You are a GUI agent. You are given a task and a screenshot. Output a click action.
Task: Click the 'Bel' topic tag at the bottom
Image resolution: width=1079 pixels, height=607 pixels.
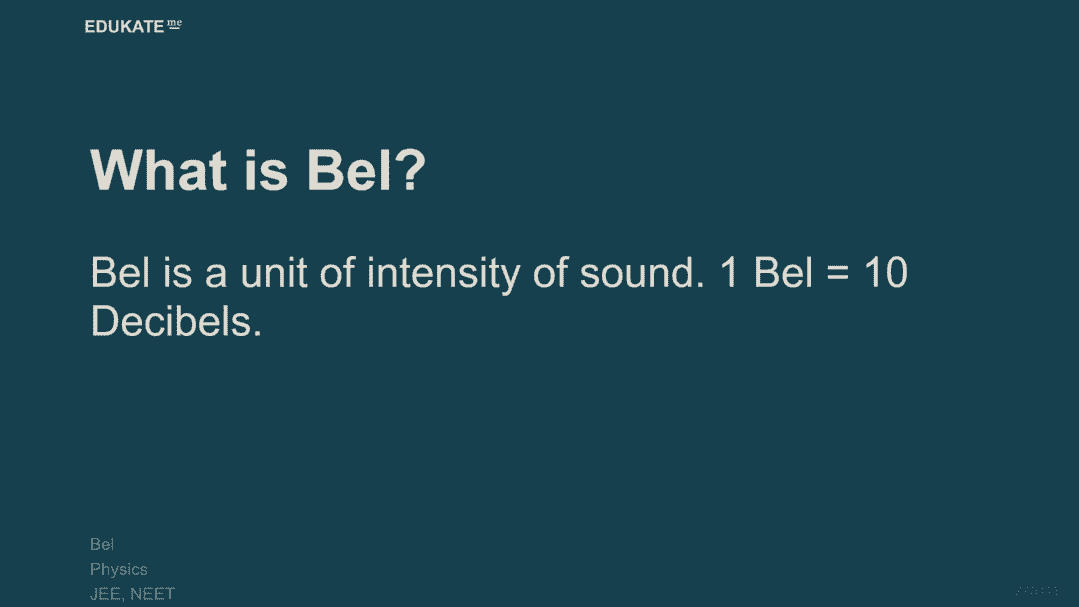pos(102,544)
